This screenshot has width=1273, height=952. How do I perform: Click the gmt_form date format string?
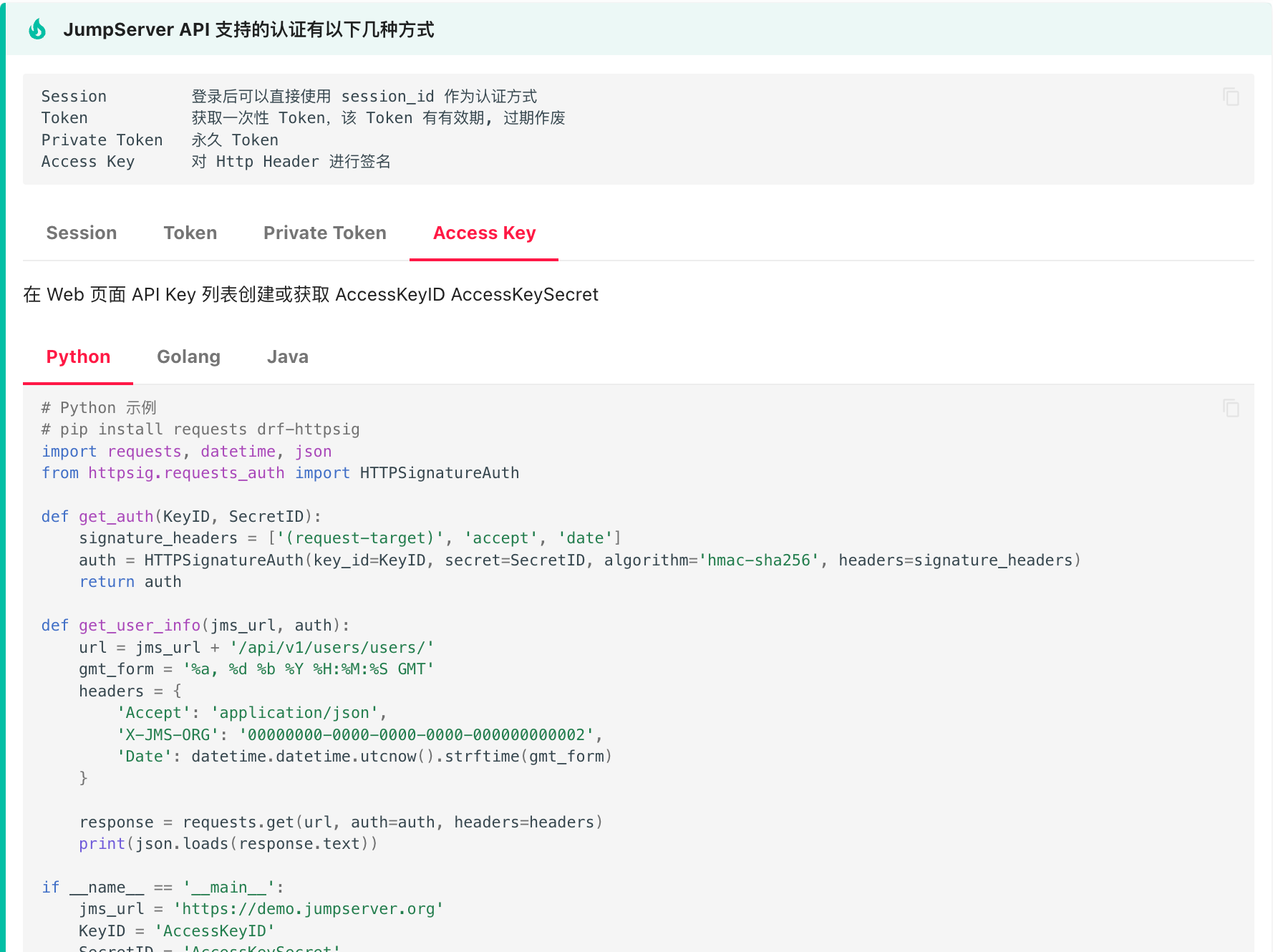(x=309, y=669)
